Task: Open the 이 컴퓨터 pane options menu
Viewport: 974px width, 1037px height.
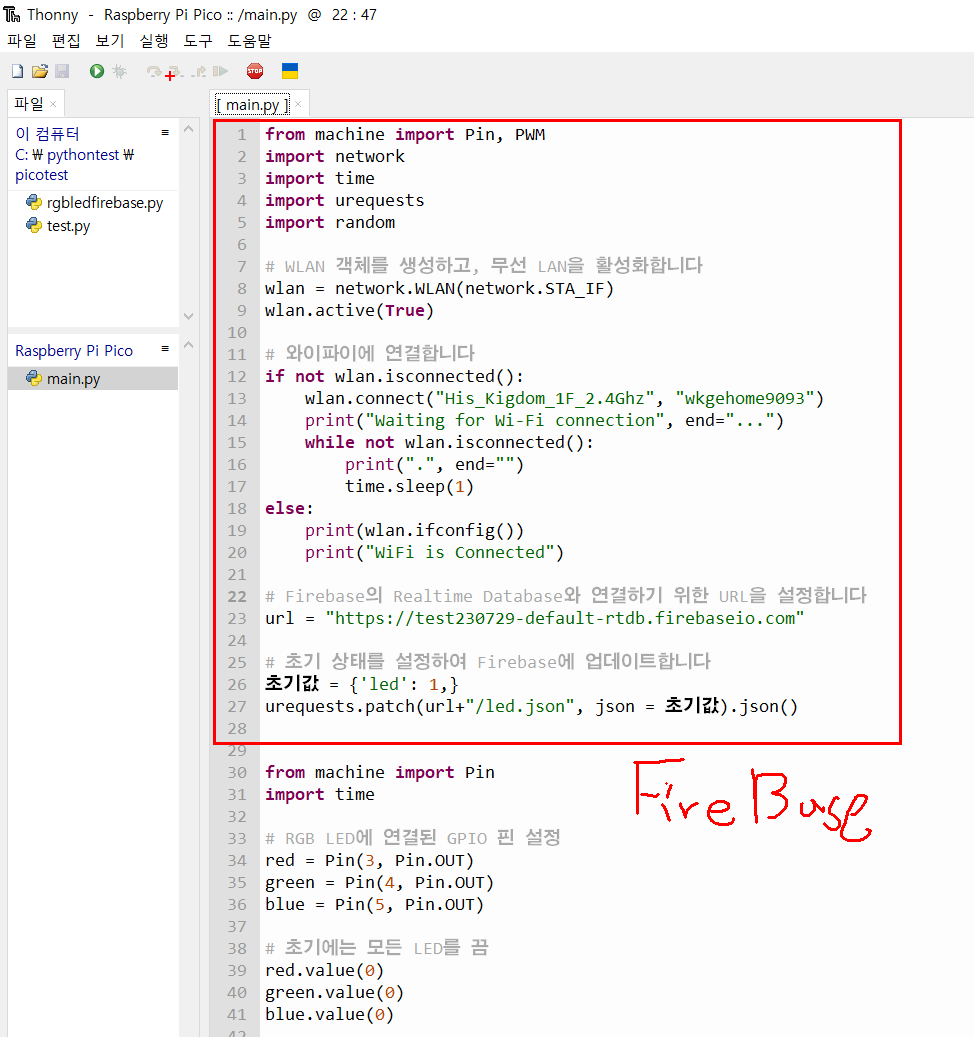Action: [x=165, y=132]
